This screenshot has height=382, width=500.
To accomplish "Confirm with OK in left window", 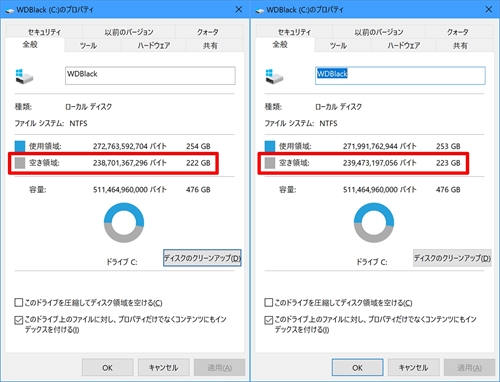I will point(108,368).
